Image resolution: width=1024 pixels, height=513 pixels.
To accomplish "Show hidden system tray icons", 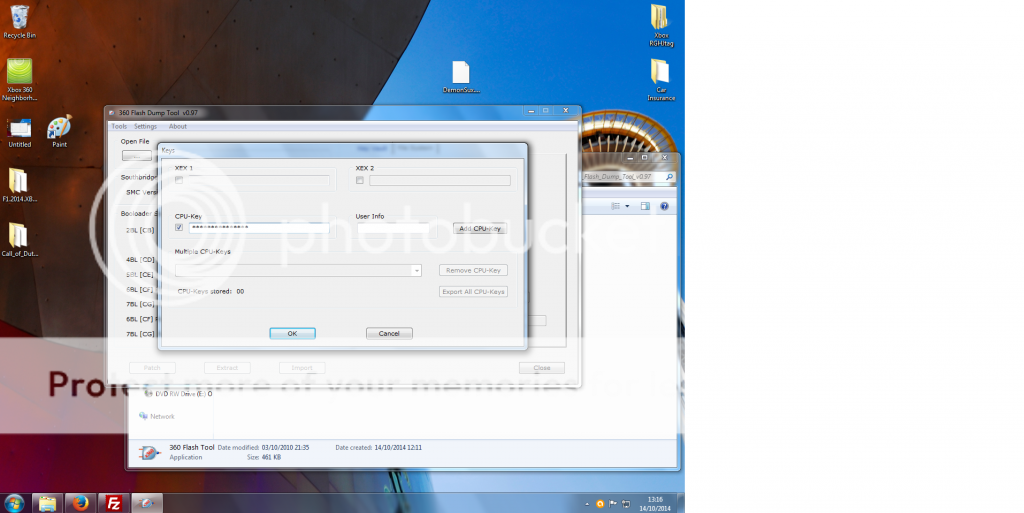I will [x=587, y=503].
